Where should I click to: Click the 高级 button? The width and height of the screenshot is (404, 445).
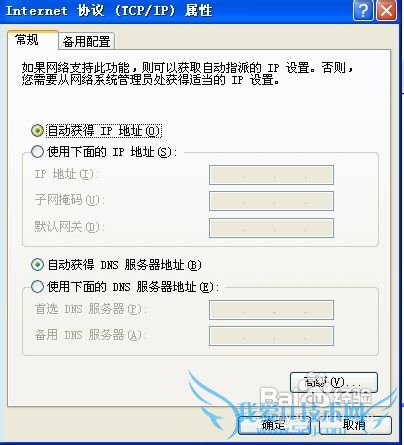coord(334,382)
